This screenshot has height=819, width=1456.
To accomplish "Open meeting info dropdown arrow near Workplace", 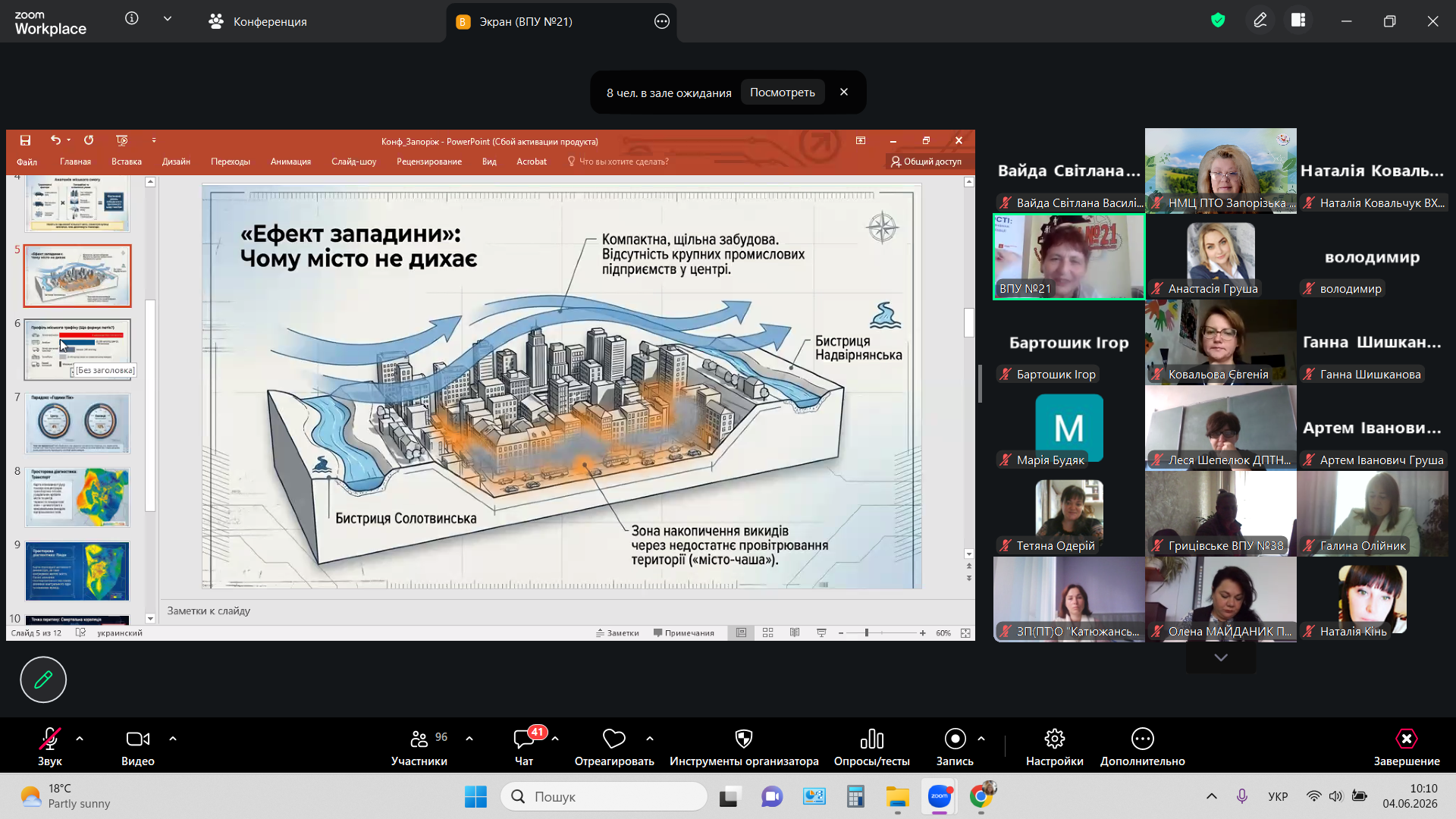I will point(168,19).
